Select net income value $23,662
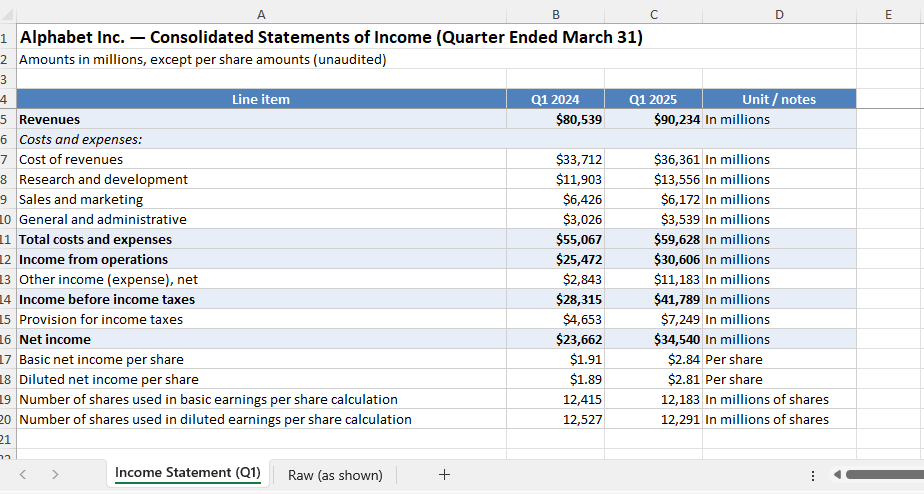 (555, 340)
